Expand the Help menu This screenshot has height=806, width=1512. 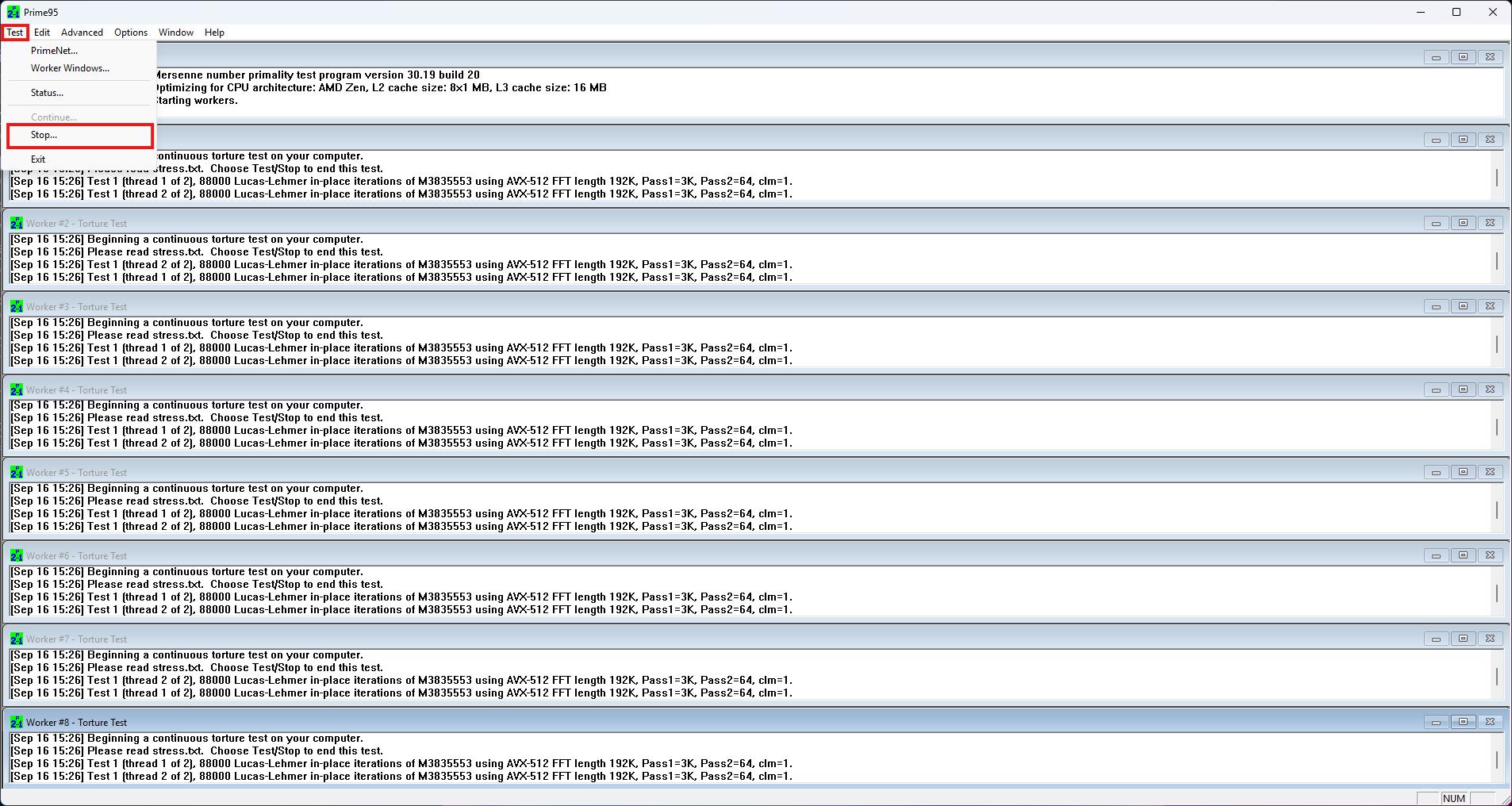[214, 33]
